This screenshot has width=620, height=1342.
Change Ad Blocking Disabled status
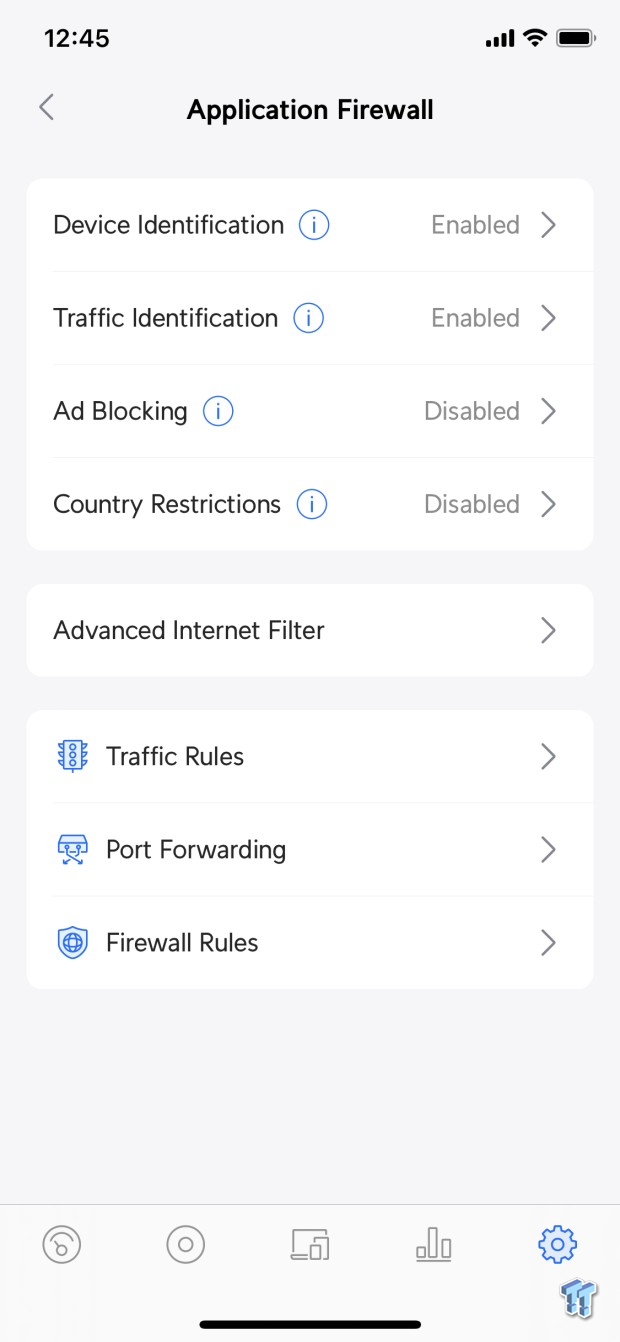pos(472,411)
